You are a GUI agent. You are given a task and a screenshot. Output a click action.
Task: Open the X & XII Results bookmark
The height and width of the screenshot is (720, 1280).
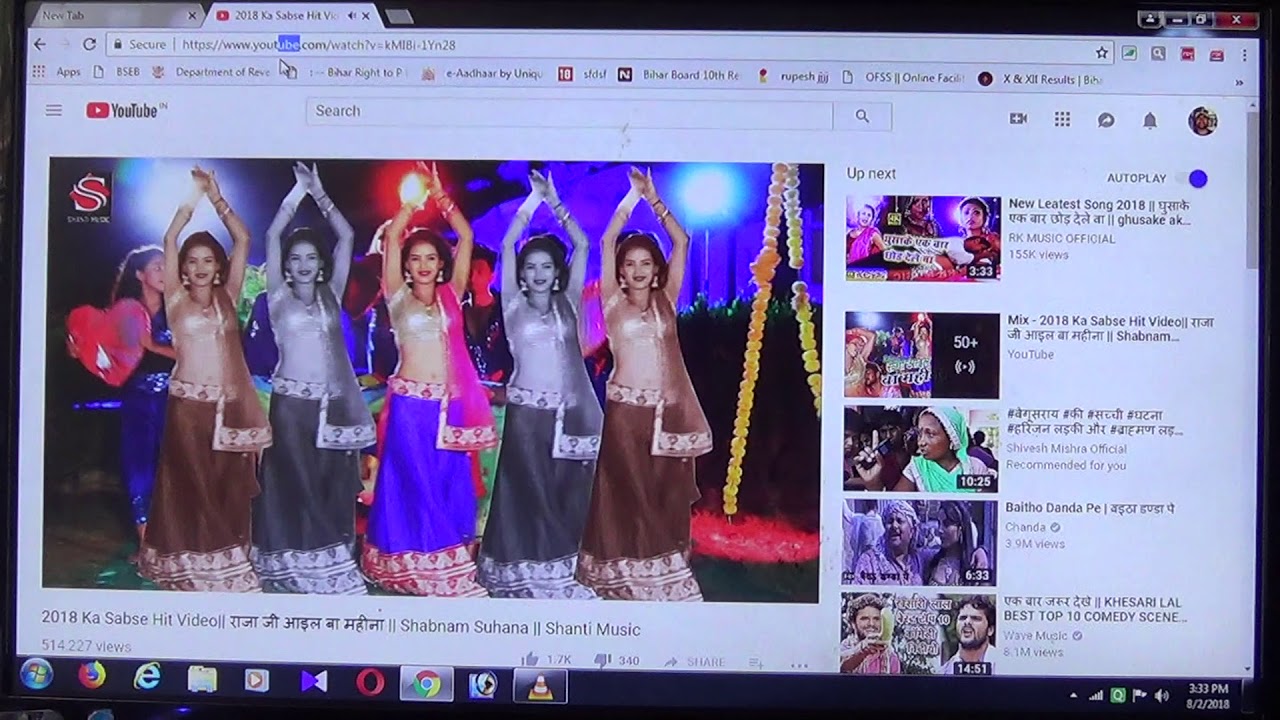click(x=1041, y=79)
